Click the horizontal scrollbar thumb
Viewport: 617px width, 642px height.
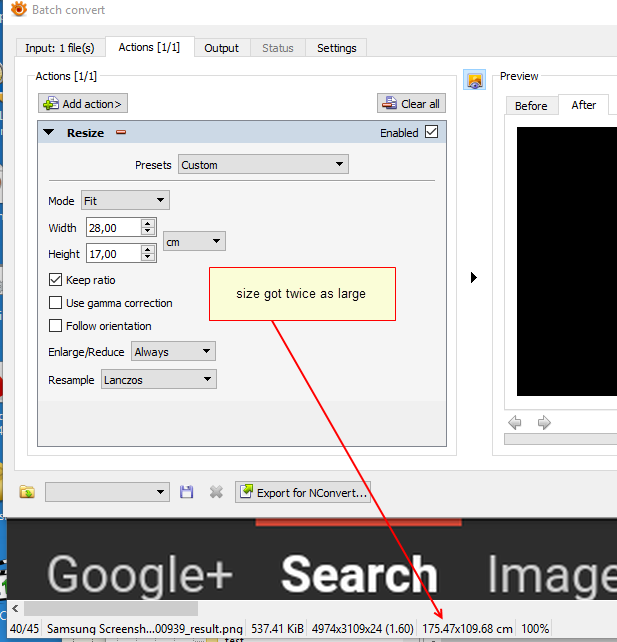pos(111,608)
